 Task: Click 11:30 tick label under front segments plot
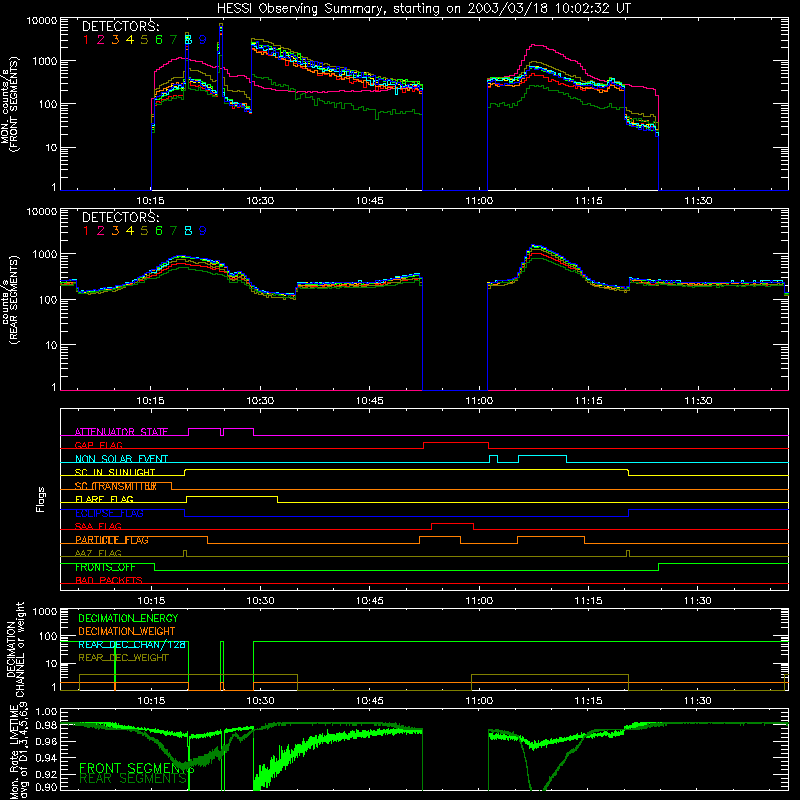(x=698, y=201)
